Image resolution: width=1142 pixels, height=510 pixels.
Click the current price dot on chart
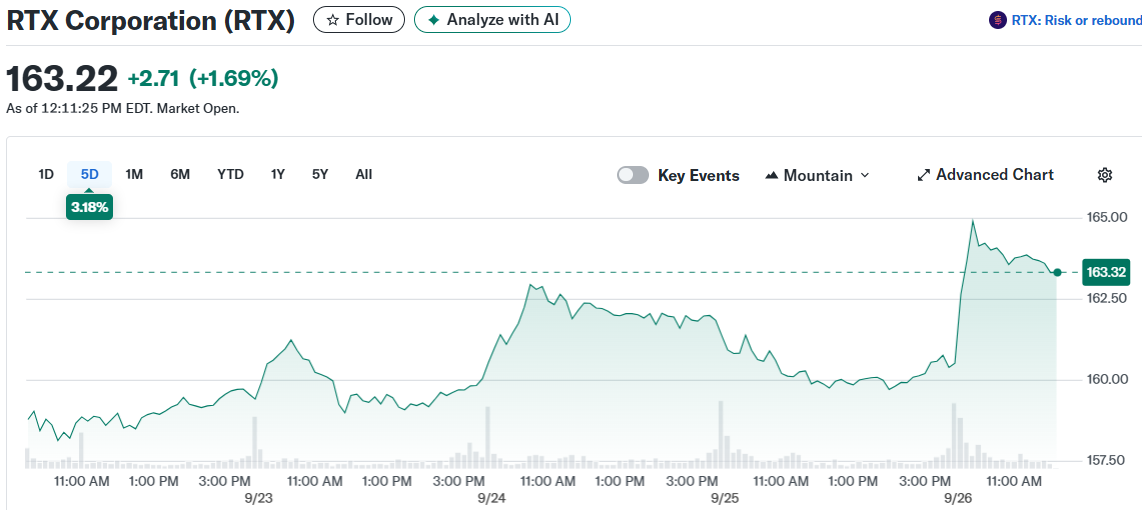[x=1057, y=272]
